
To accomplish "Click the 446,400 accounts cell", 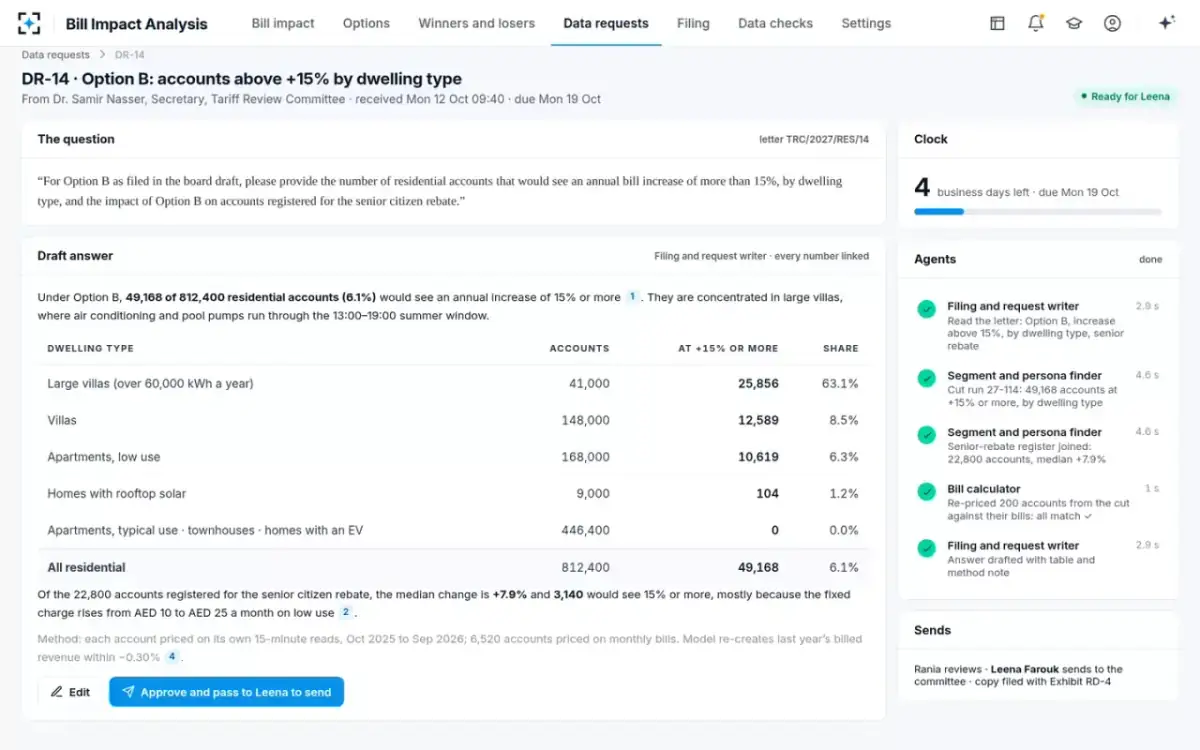I will (x=586, y=530).
